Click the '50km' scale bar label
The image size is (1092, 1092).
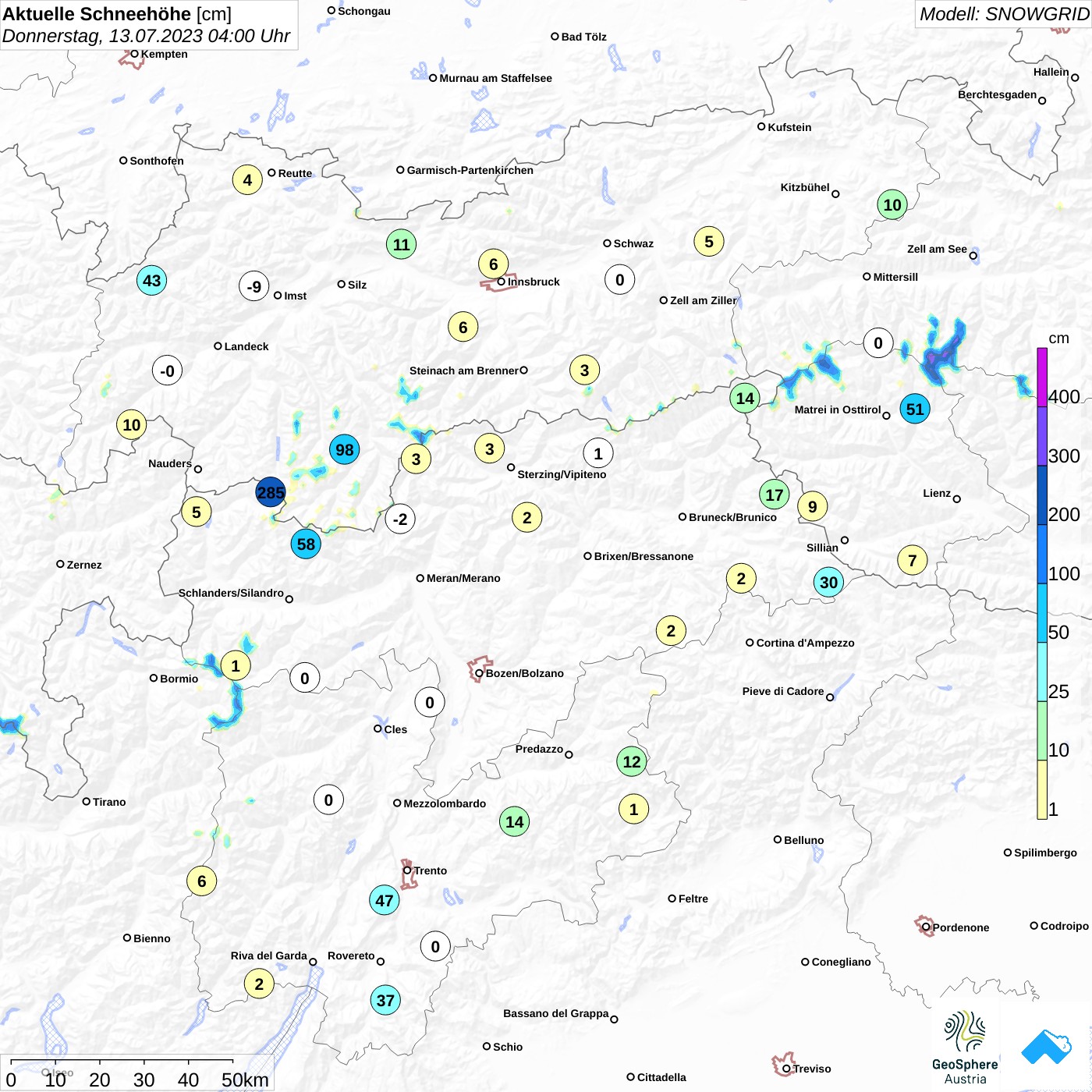[245, 1080]
